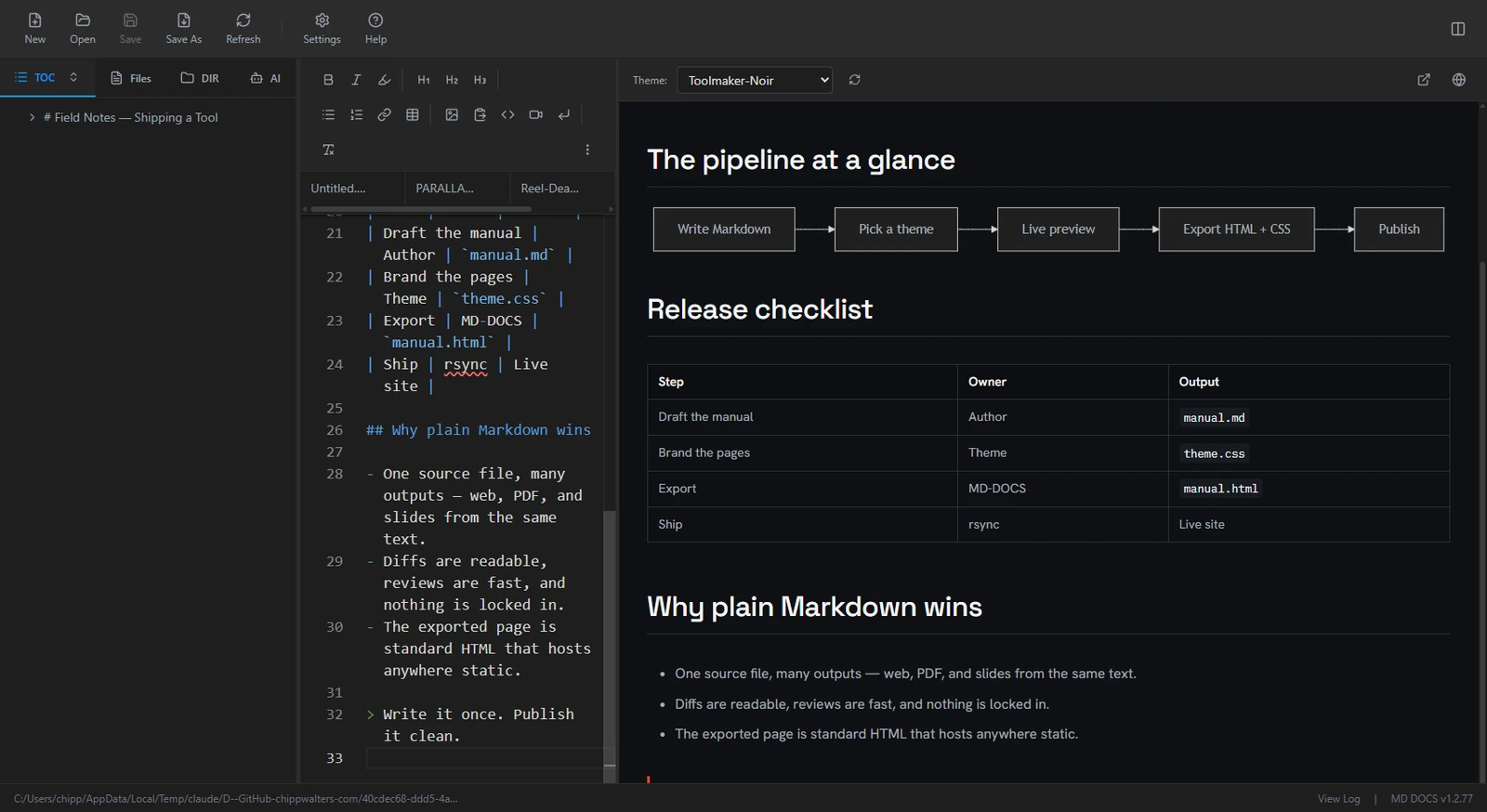Image resolution: width=1487 pixels, height=812 pixels.
Task: Click MD DOCS version label
Action: coord(1431,799)
